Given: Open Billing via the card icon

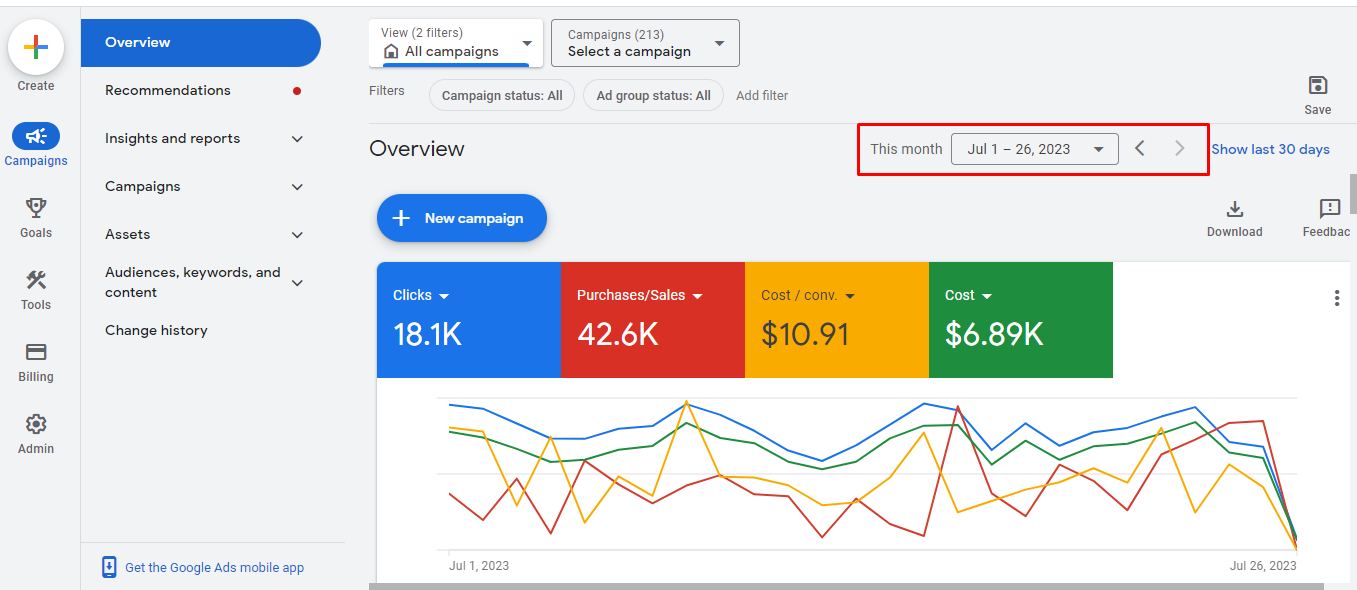Looking at the screenshot, I should (36, 352).
